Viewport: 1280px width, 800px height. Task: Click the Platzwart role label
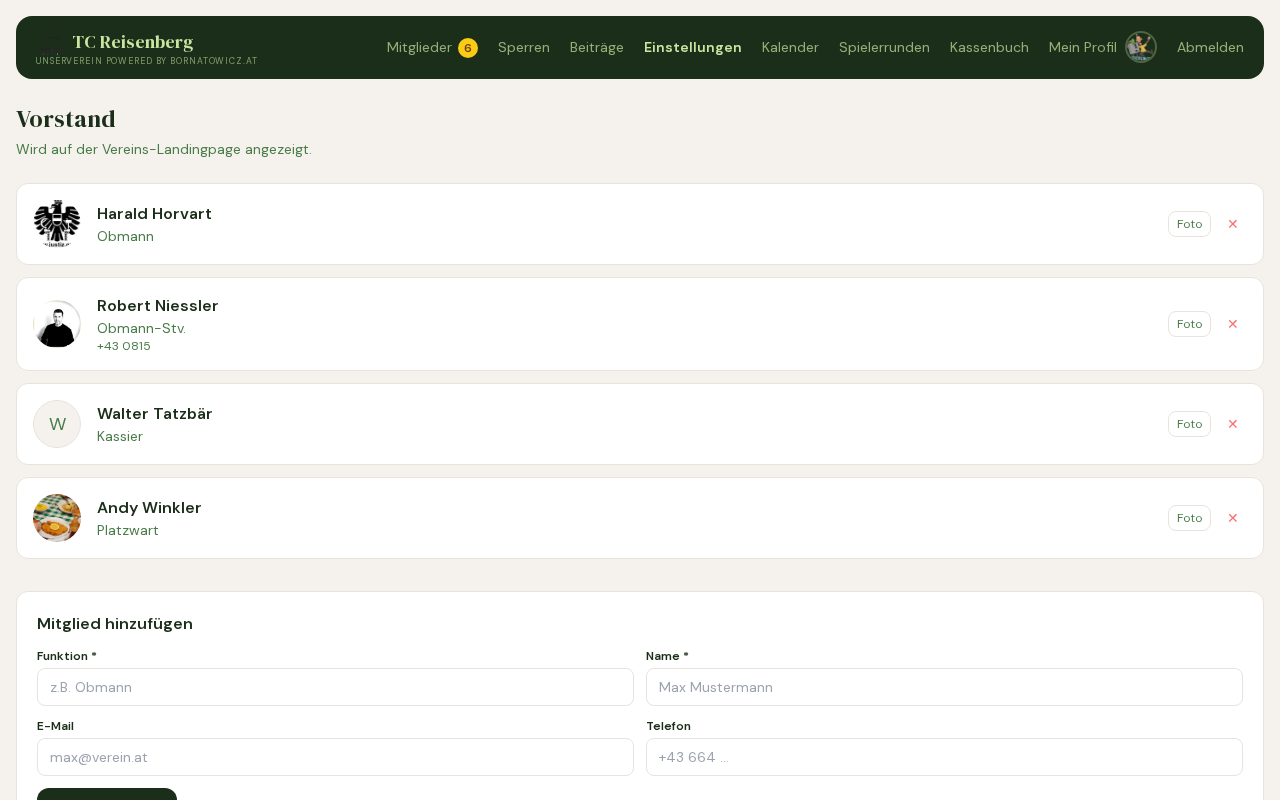(x=128, y=530)
